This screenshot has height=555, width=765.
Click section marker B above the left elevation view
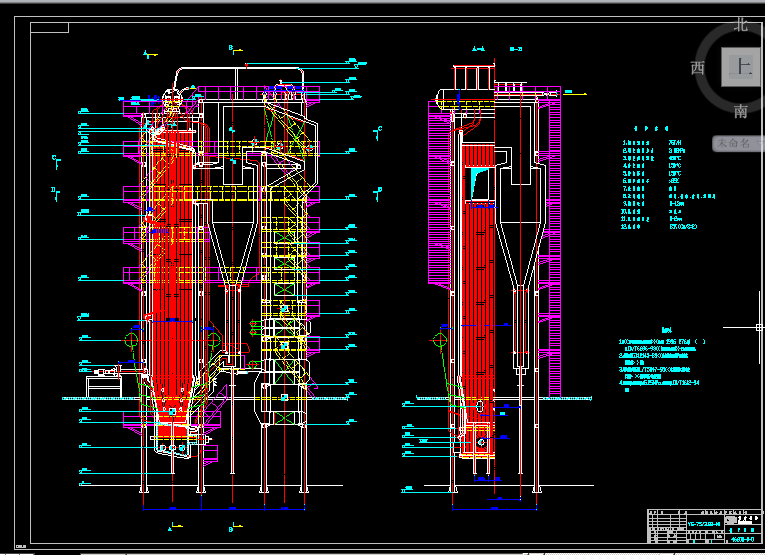pos(231,47)
